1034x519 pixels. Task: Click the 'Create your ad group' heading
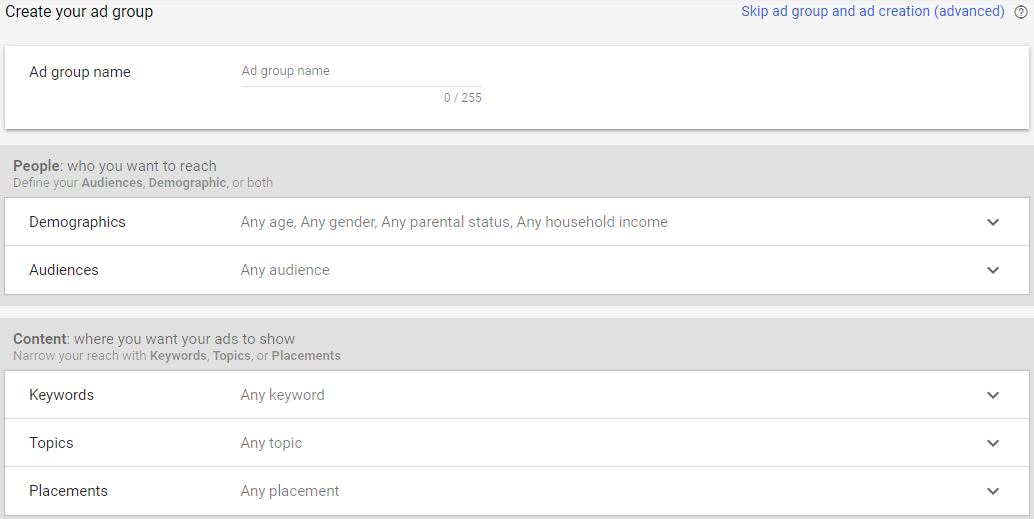coord(79,12)
